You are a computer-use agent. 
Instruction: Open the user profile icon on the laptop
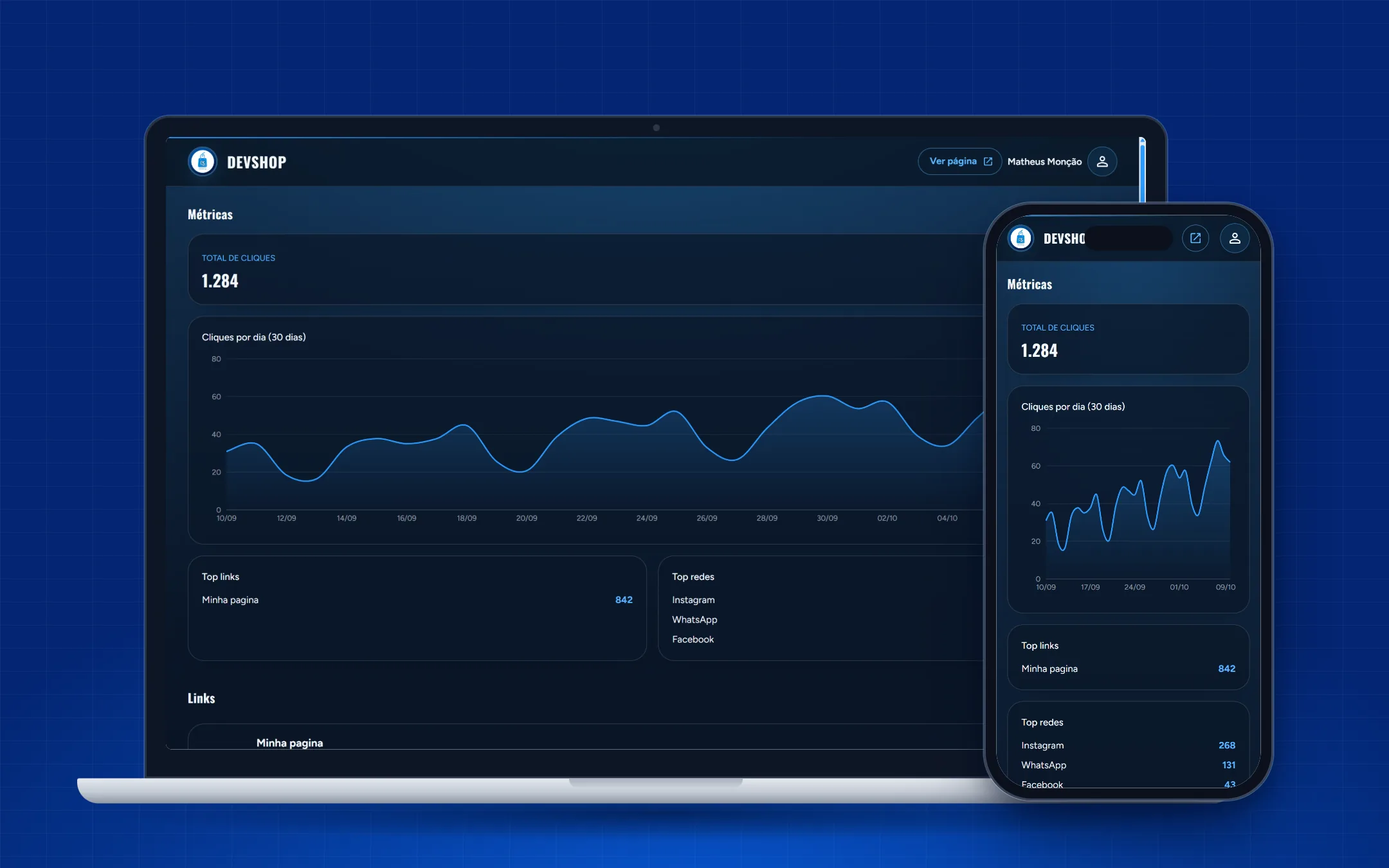pos(1102,162)
